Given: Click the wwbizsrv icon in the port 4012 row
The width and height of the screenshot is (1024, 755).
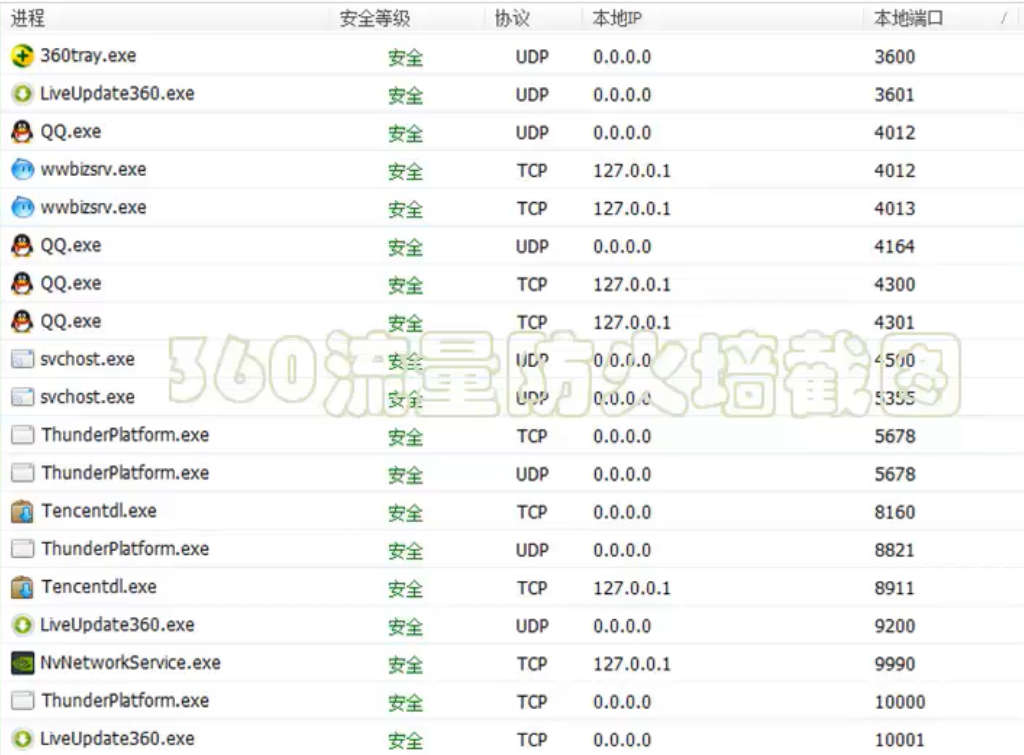Looking at the screenshot, I should [22, 170].
